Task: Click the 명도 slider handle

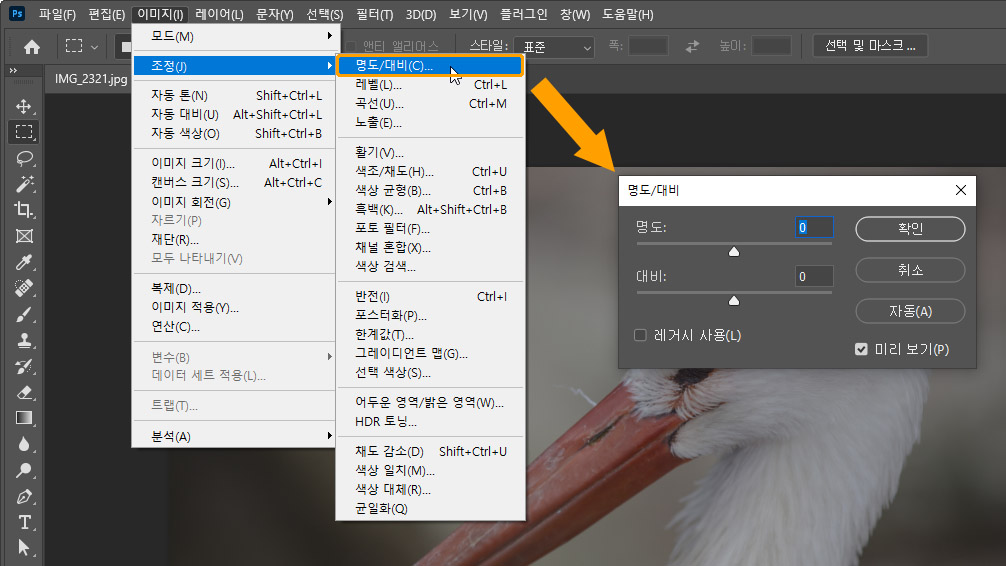Action: [x=734, y=252]
